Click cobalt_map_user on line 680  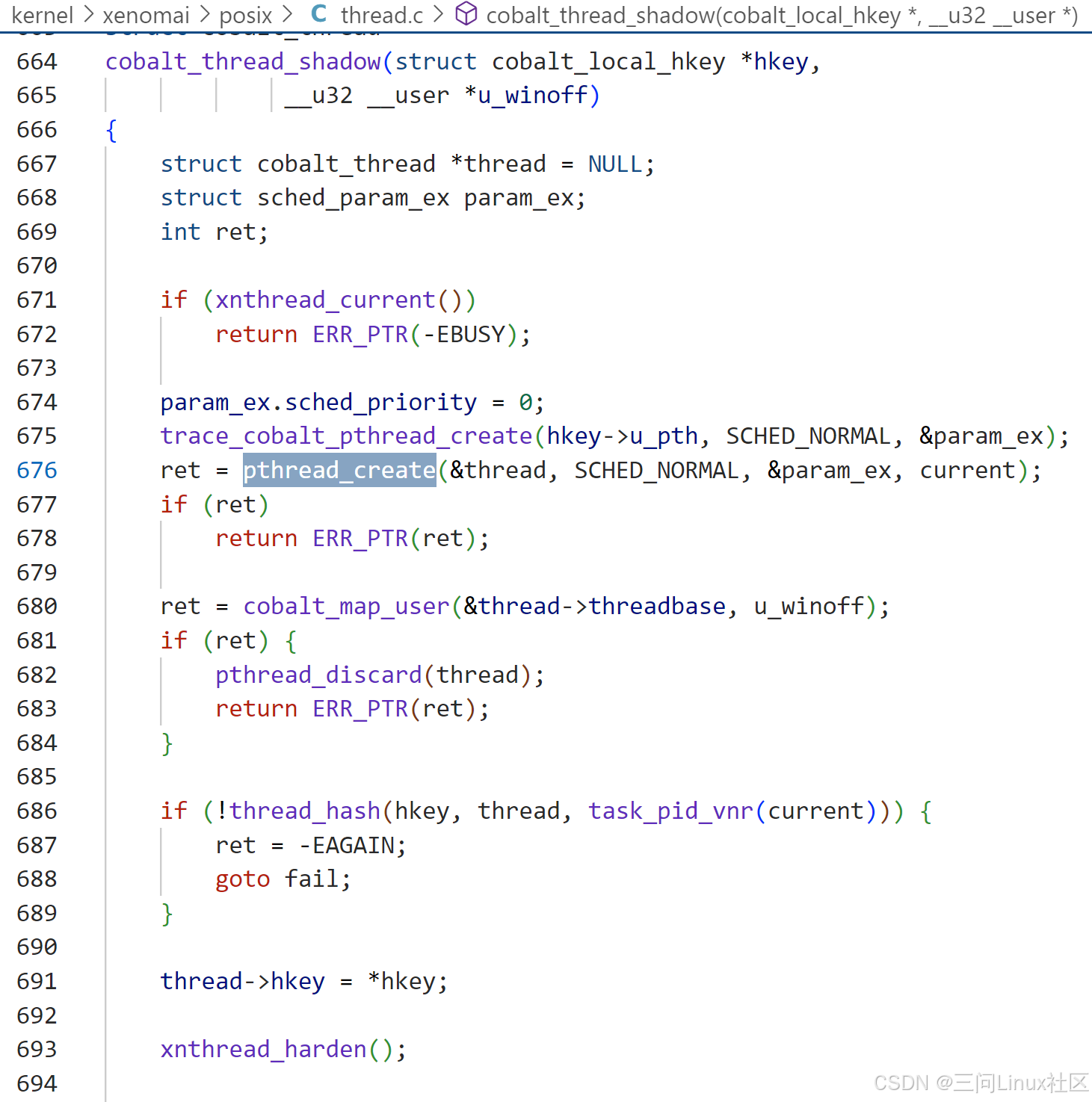[x=347, y=606]
